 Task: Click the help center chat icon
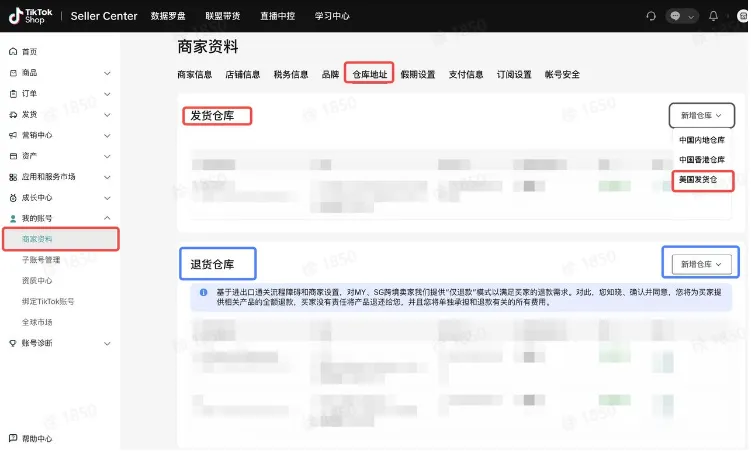[x=13, y=438]
